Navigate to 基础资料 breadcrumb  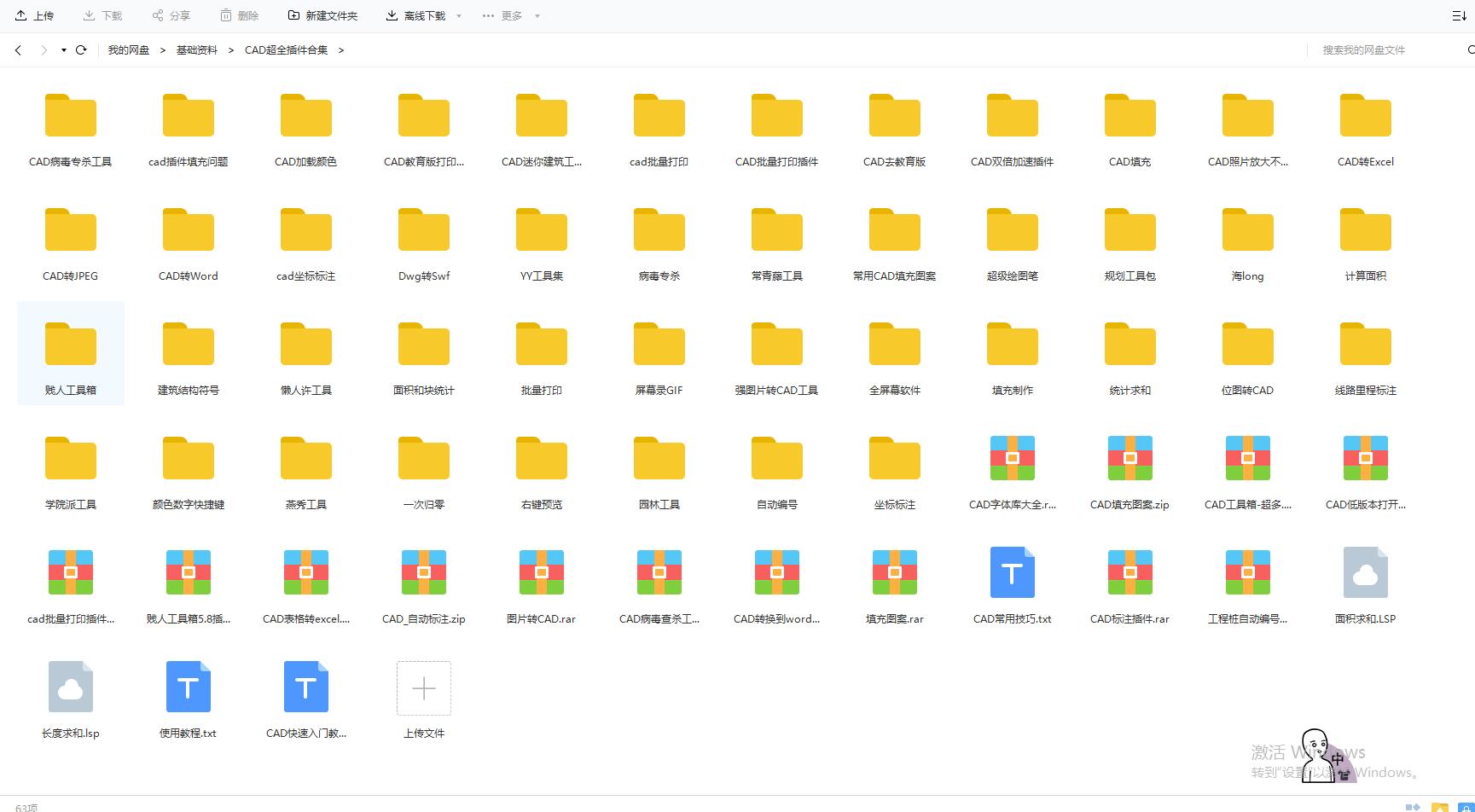tap(197, 50)
